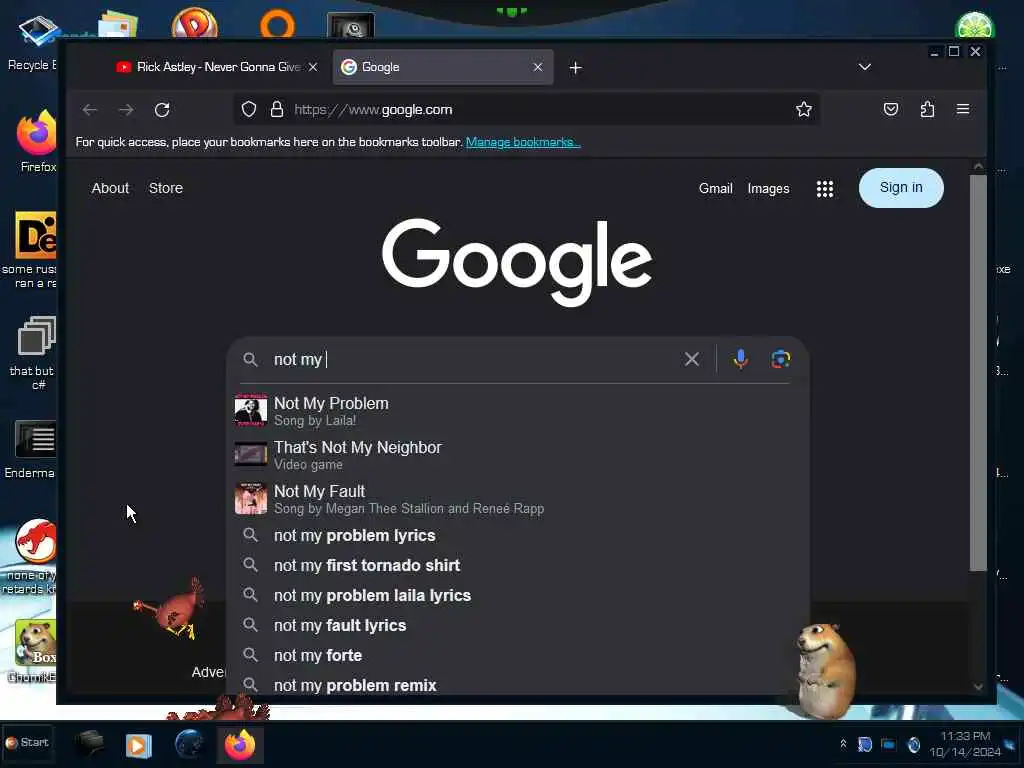Pick 'not my problem laila lyrics' suggestion
1024x768 pixels.
[x=518, y=596]
